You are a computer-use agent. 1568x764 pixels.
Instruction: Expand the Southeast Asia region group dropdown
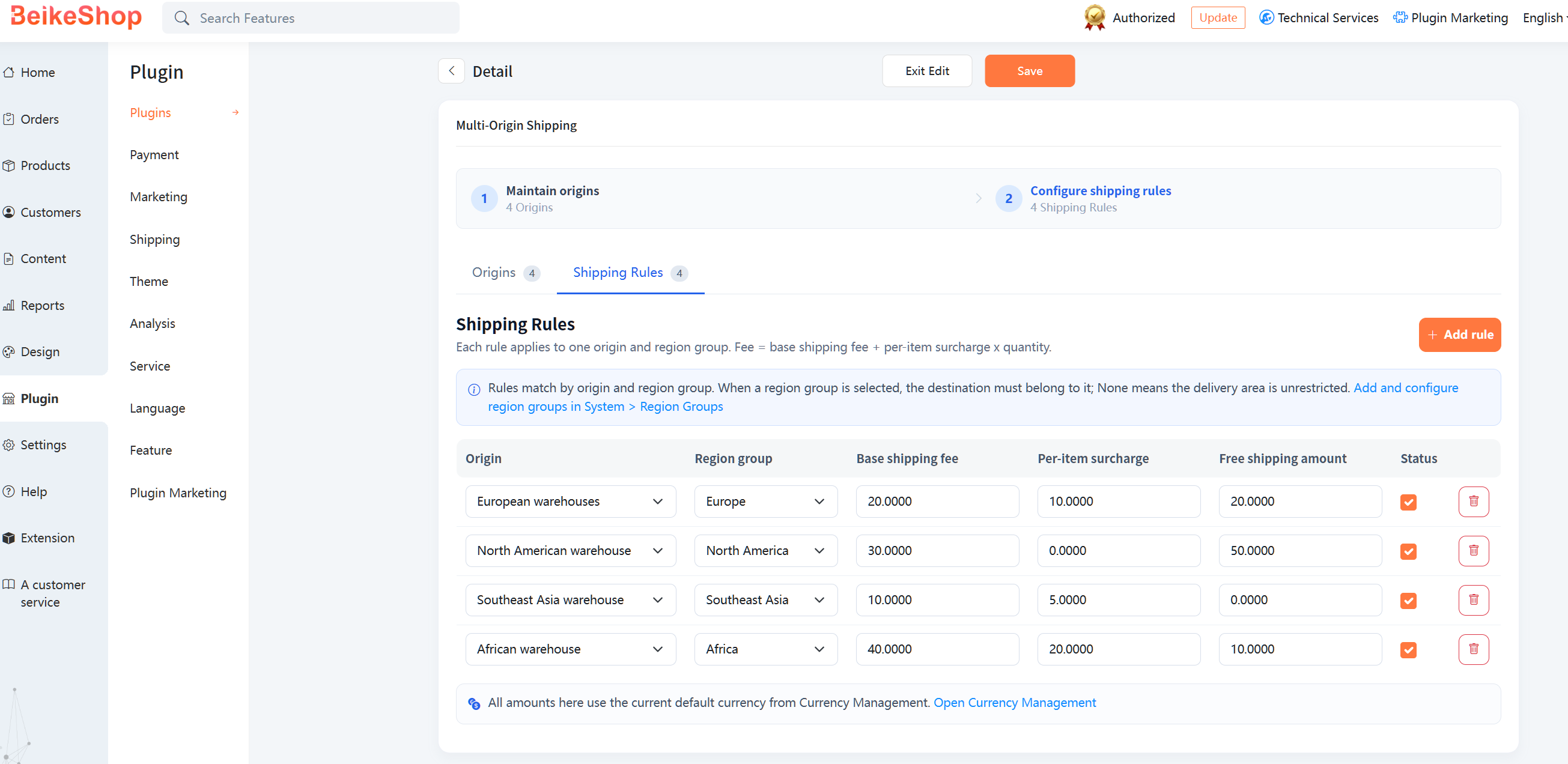pyautogui.click(x=766, y=600)
